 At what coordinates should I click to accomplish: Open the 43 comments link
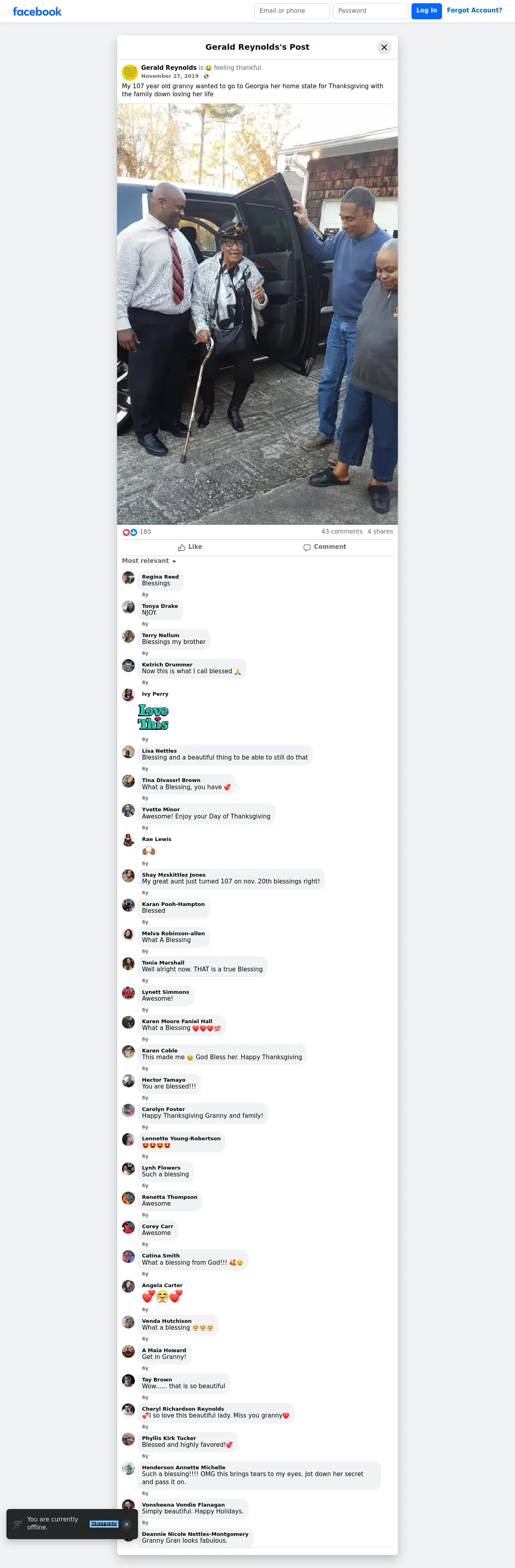[341, 532]
